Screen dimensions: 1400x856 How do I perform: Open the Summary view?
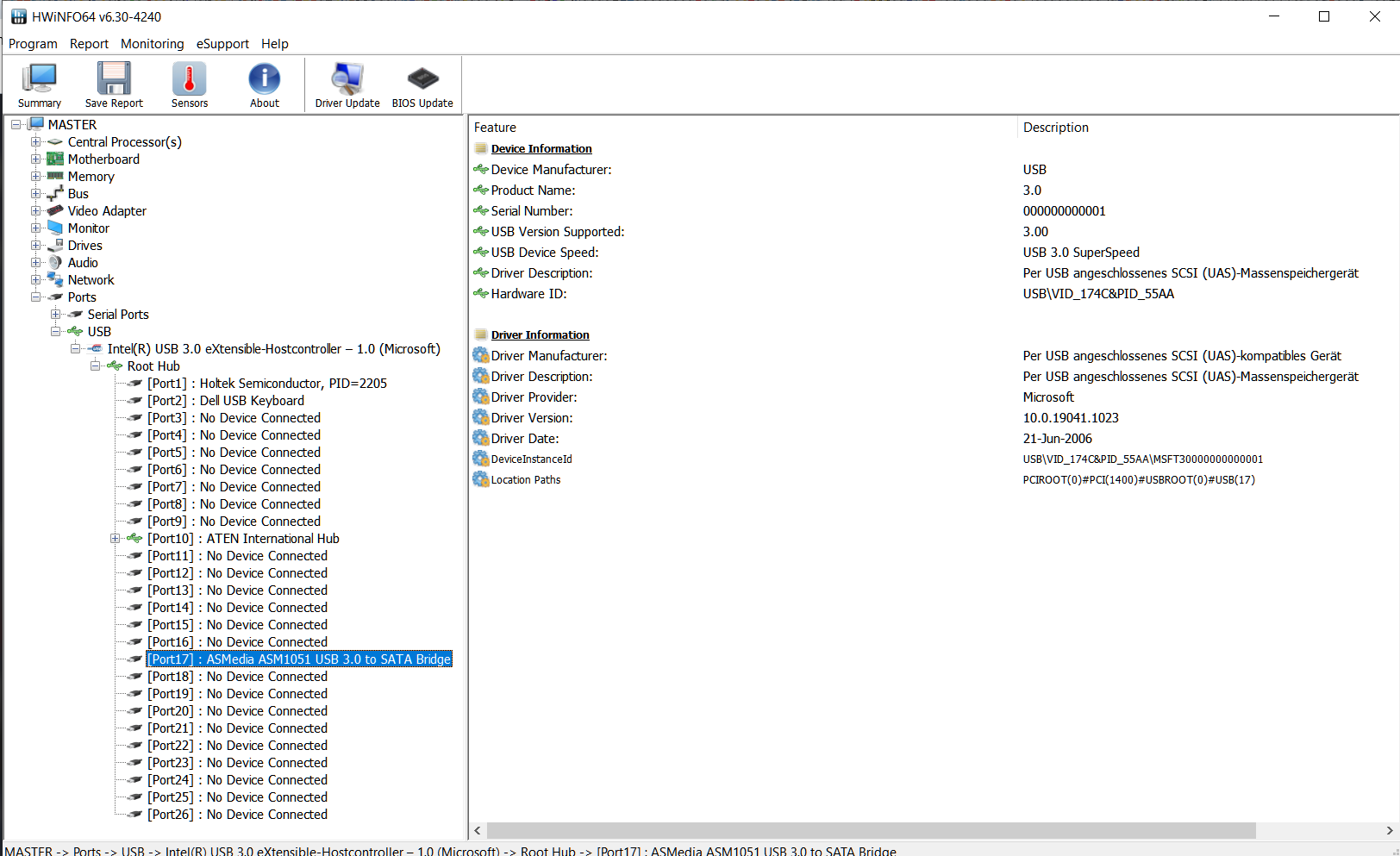[39, 84]
